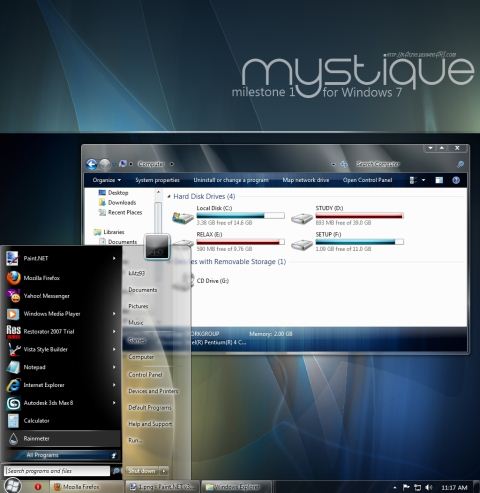480x493 pixels.
Task: Expand Paint.NET jump list arrow
Action: 114,258
